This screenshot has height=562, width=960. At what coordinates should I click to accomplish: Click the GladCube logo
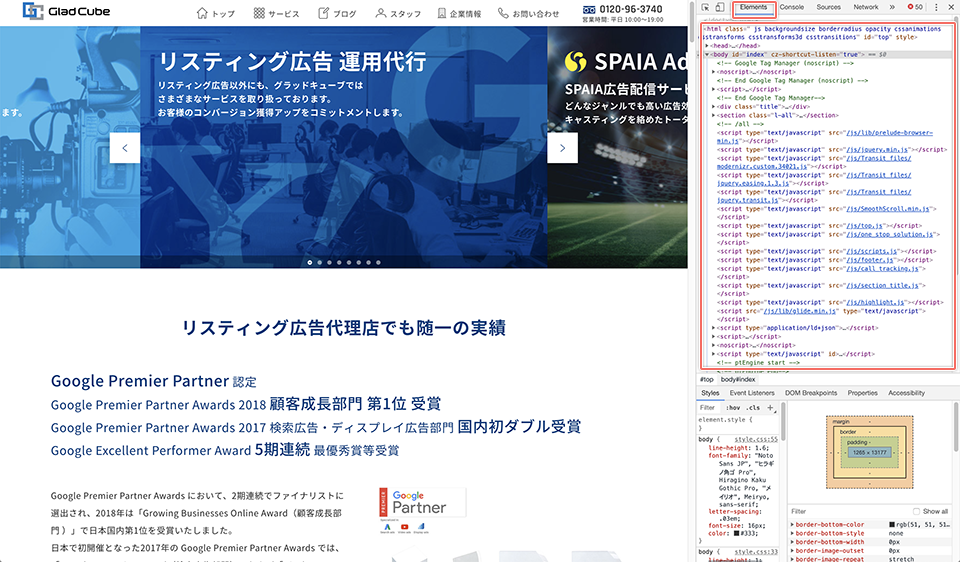coord(66,11)
